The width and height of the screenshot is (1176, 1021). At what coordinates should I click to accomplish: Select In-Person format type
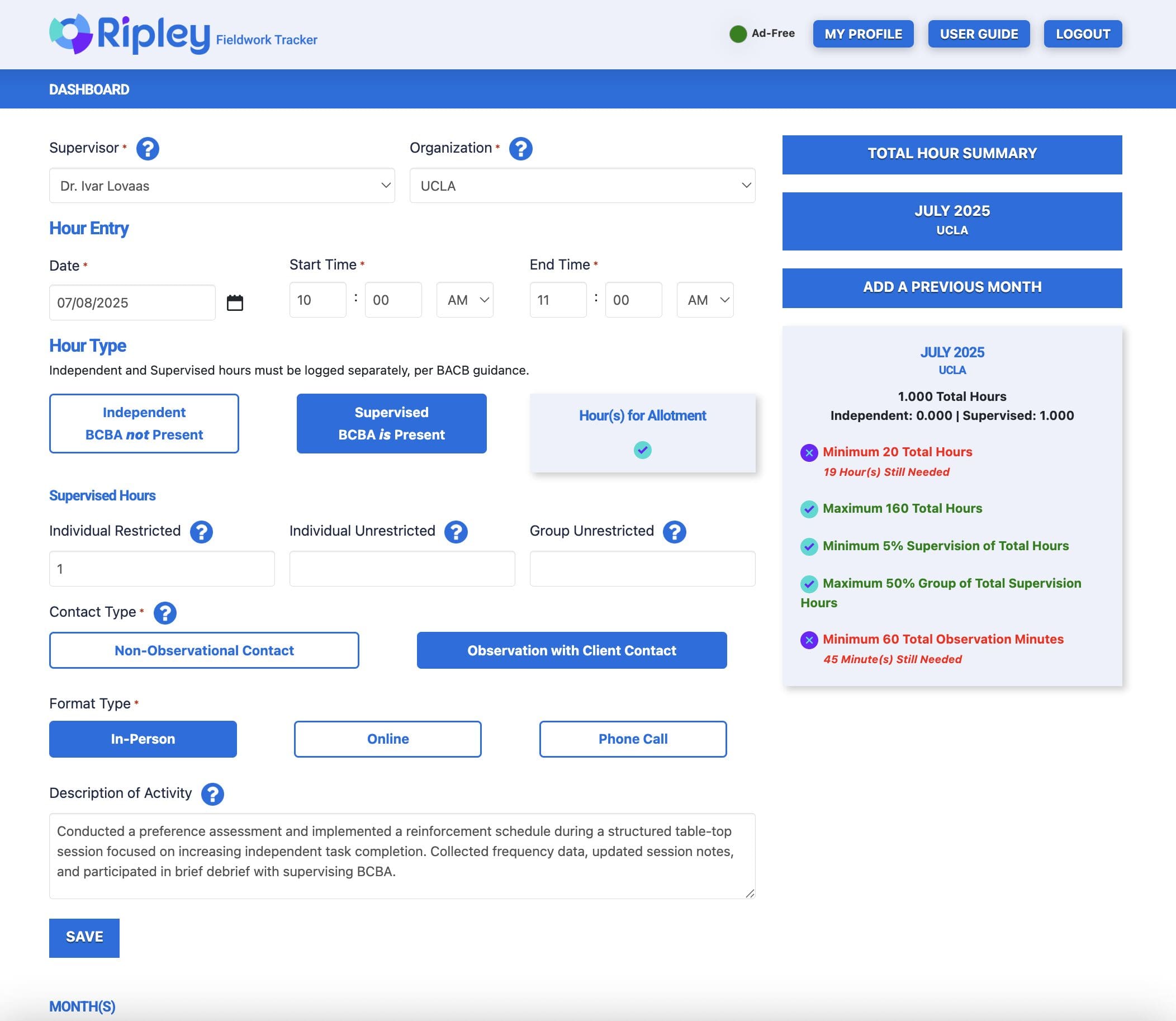tap(143, 739)
